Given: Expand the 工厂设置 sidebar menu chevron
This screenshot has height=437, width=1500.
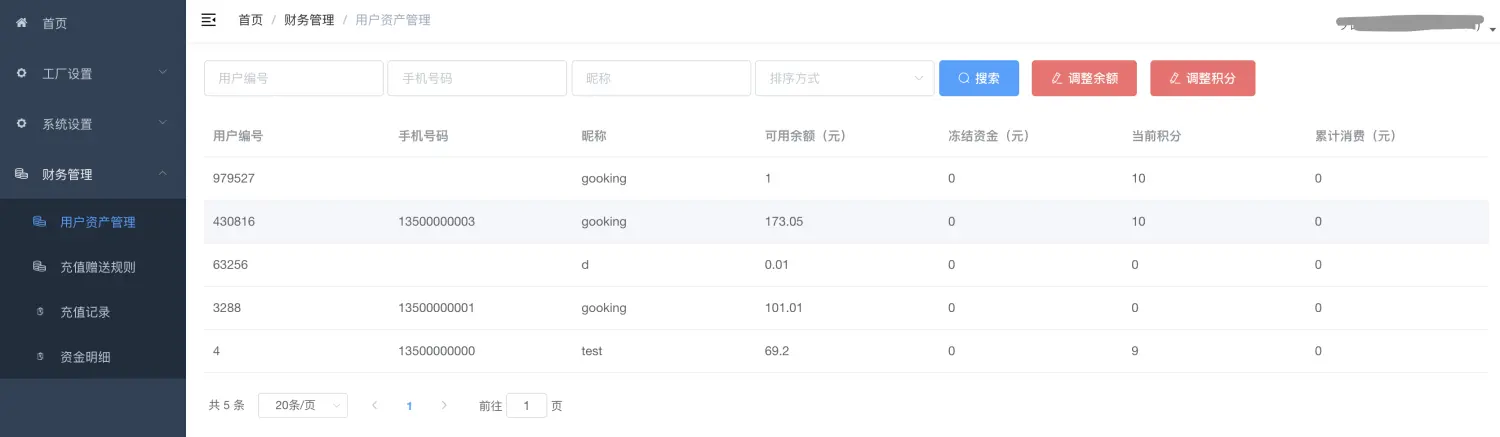Looking at the screenshot, I should (163, 72).
